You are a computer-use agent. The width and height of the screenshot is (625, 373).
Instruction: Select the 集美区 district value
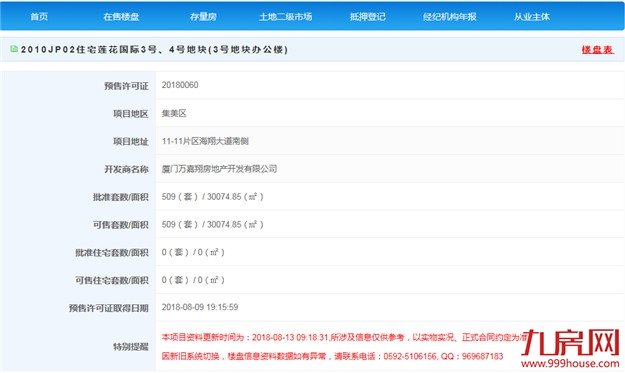pyautogui.click(x=174, y=113)
